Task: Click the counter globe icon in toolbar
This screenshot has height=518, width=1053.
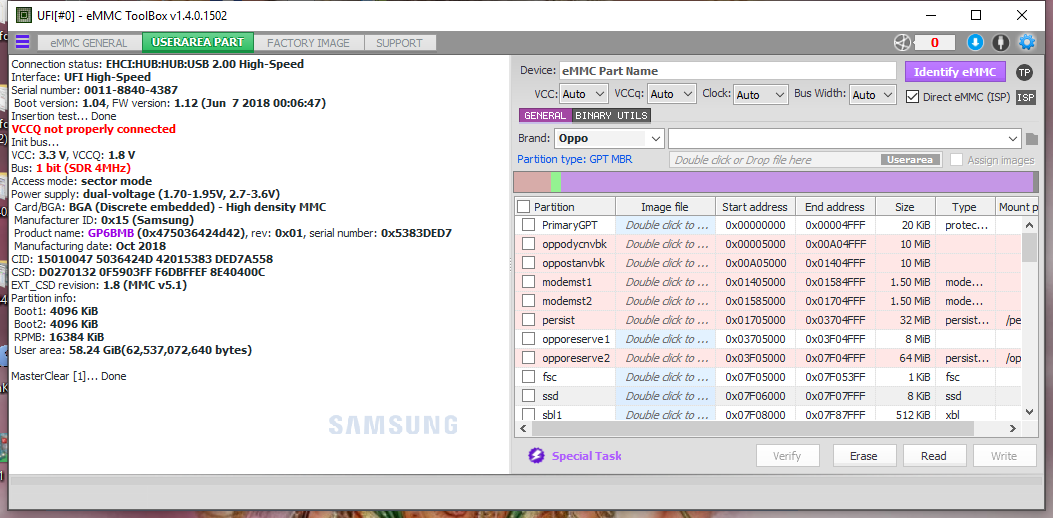Action: (x=902, y=42)
